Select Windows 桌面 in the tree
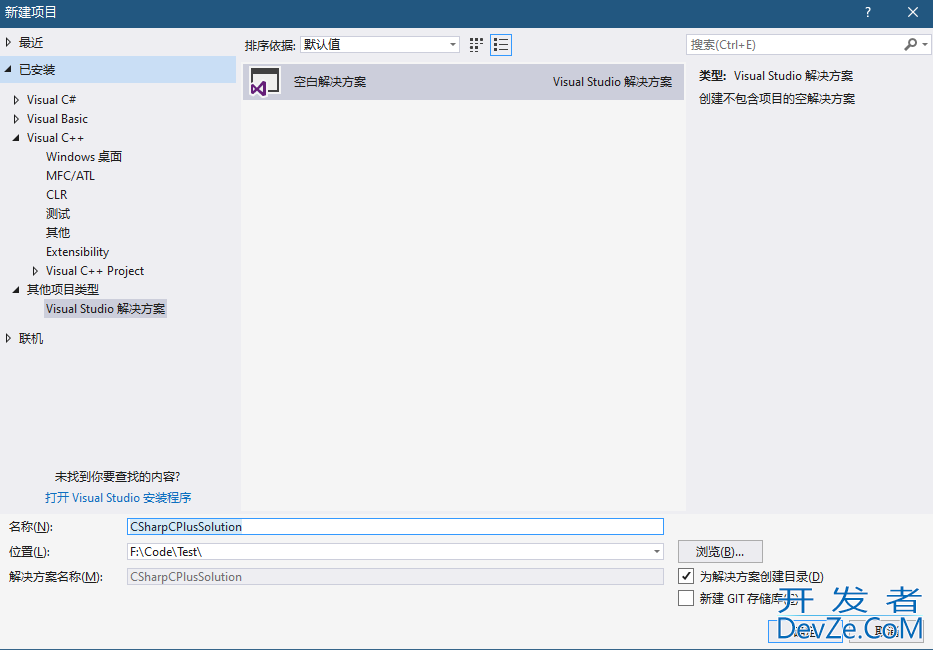This screenshot has height=650, width=933. click(84, 157)
